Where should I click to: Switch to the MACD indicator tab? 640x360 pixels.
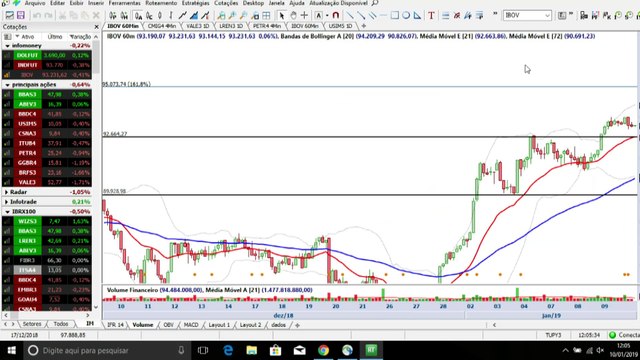191,325
